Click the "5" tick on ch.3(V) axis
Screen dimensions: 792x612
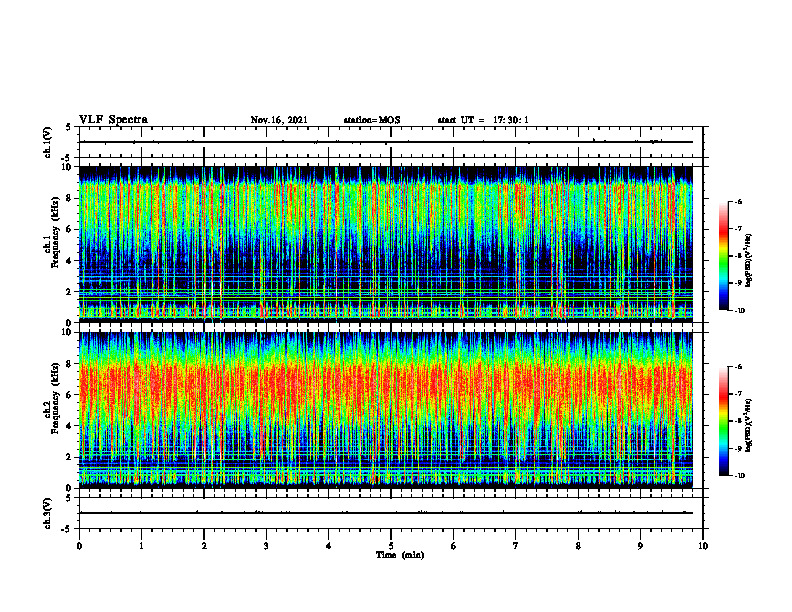pyautogui.click(x=70, y=498)
